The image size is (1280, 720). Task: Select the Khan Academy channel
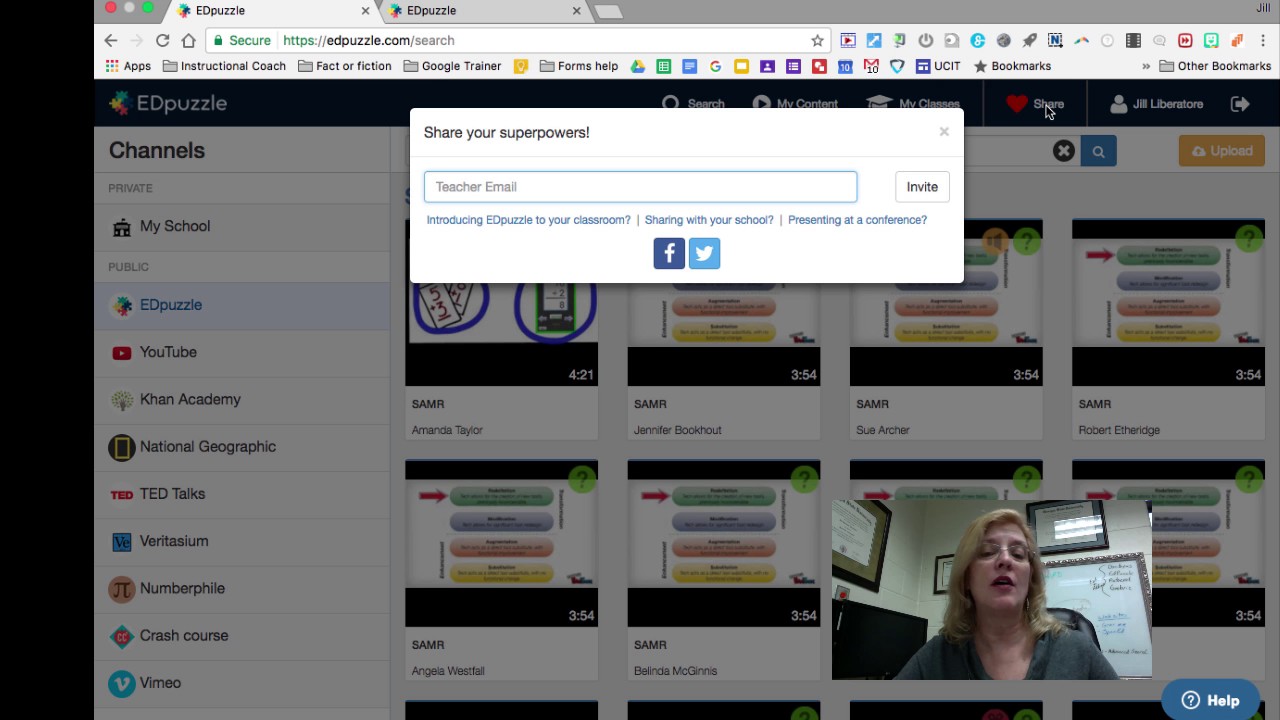click(x=242, y=399)
